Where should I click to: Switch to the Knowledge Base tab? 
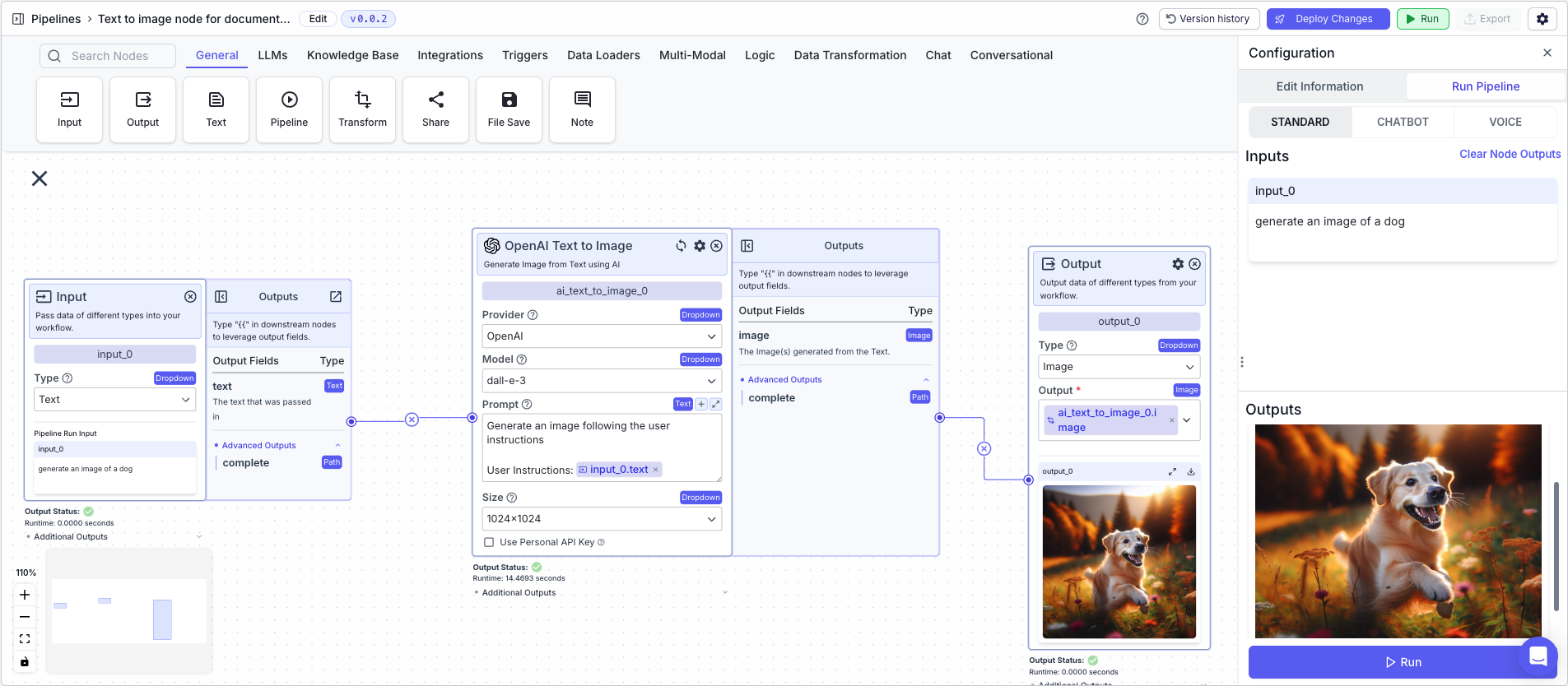click(352, 55)
